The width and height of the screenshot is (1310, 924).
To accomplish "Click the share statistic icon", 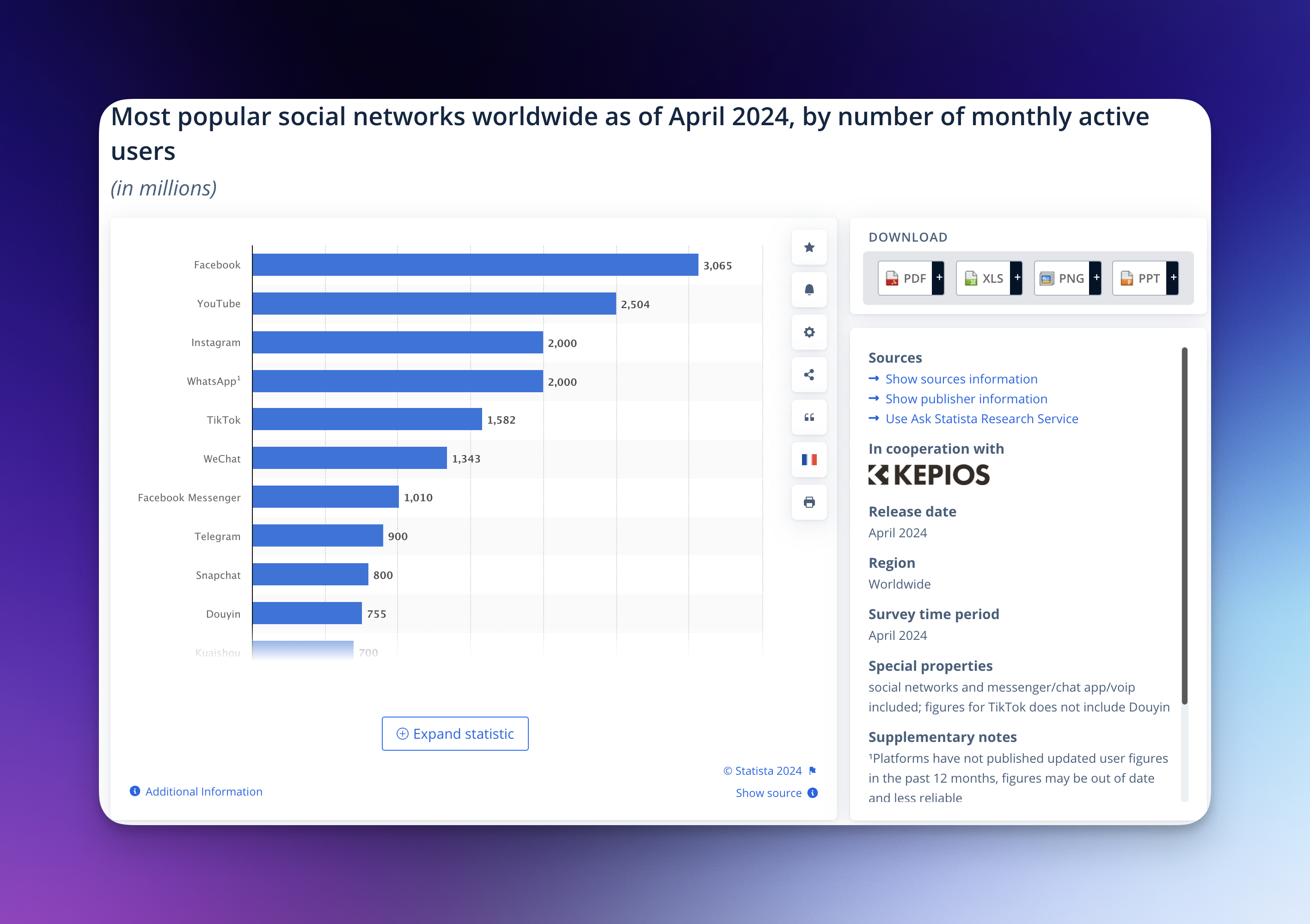I will (x=809, y=375).
